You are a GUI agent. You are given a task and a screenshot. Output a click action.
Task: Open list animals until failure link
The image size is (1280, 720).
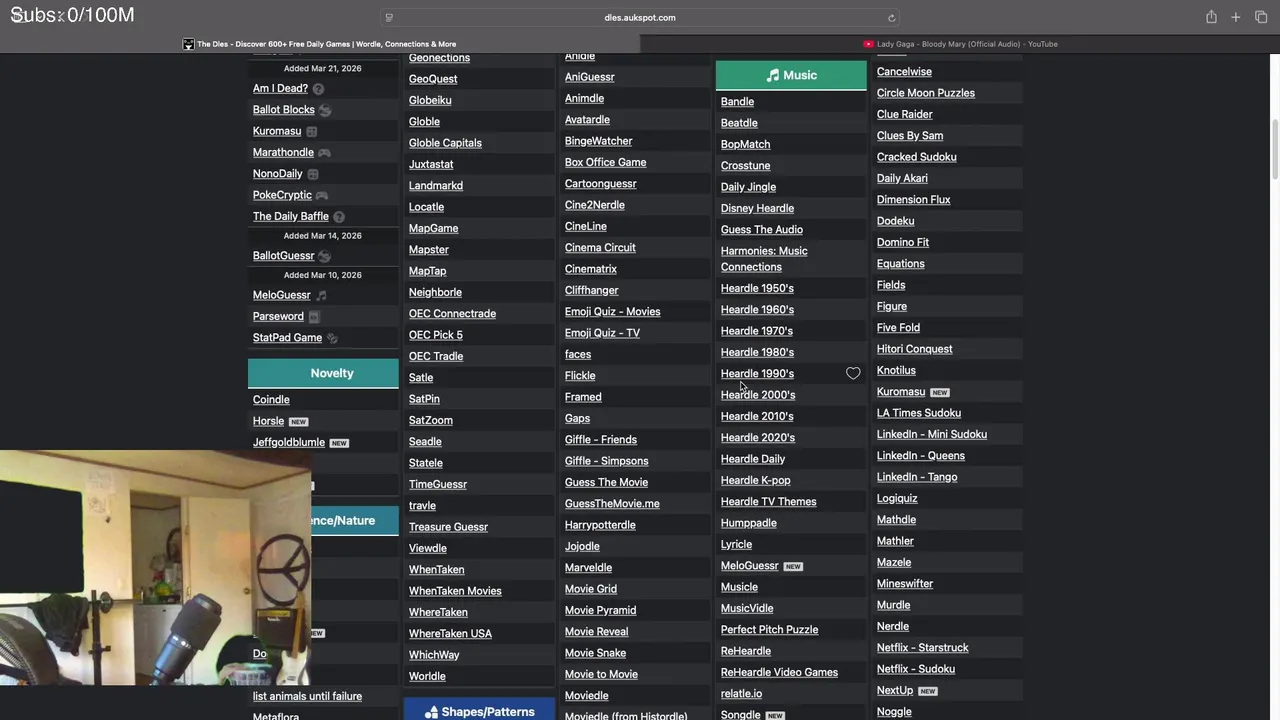[x=307, y=696]
